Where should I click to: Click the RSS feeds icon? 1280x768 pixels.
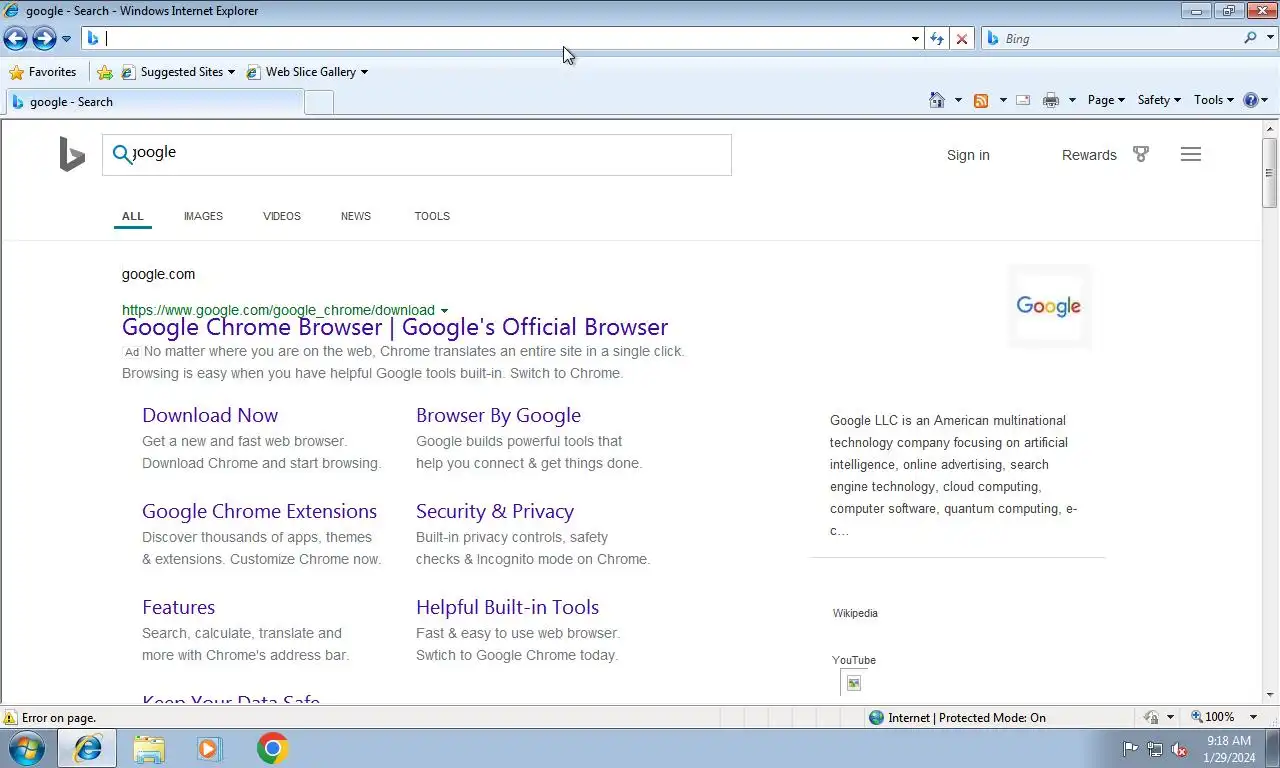pyautogui.click(x=981, y=100)
